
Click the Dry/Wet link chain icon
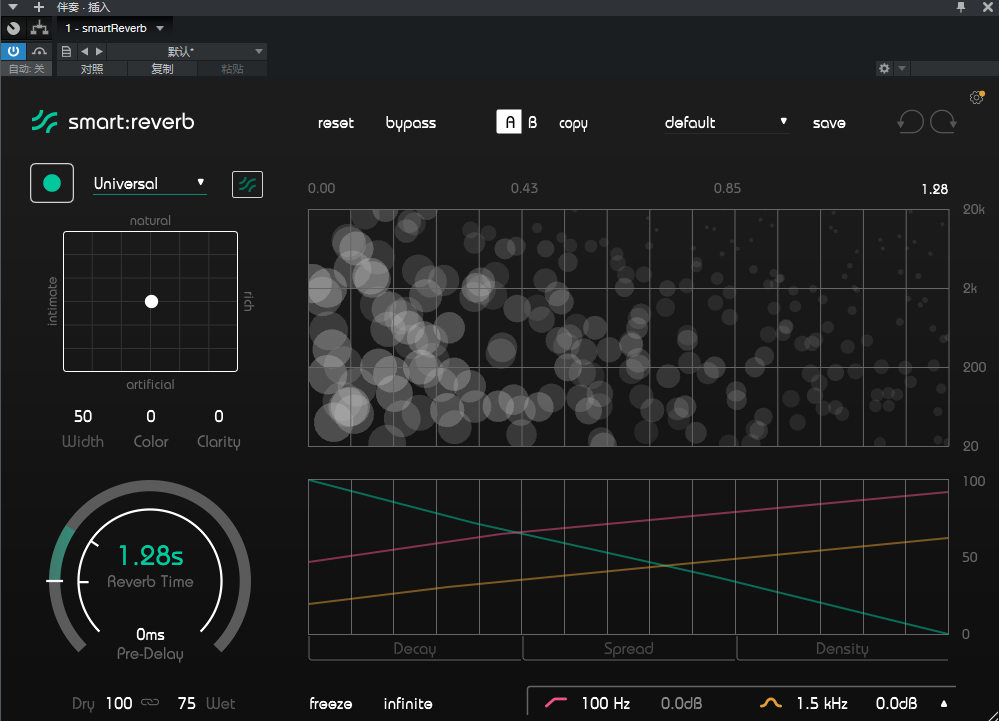click(x=150, y=703)
